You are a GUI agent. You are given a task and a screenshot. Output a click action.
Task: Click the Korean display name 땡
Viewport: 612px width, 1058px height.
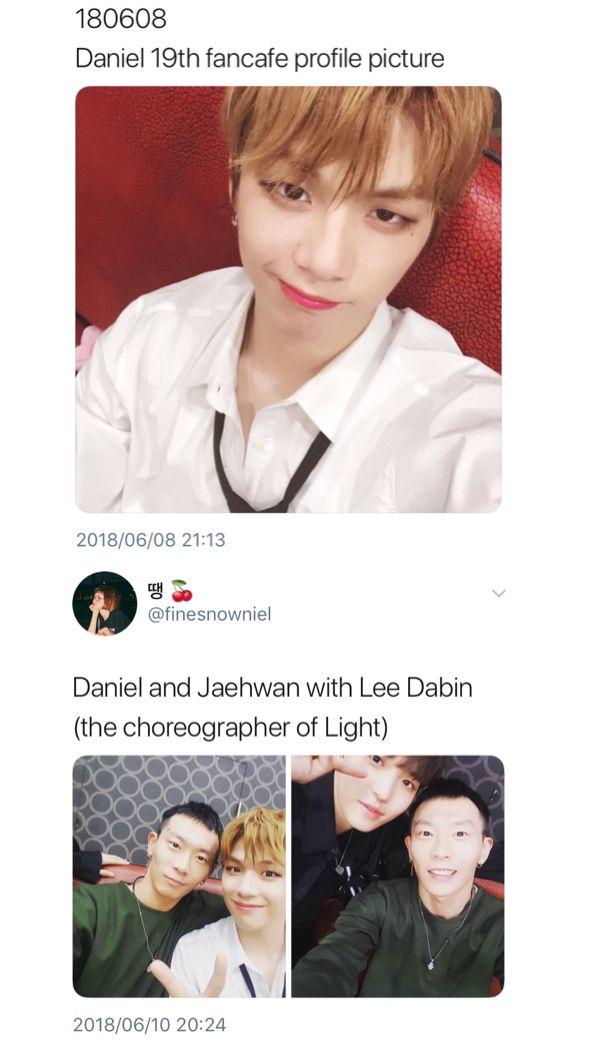pos(157,591)
